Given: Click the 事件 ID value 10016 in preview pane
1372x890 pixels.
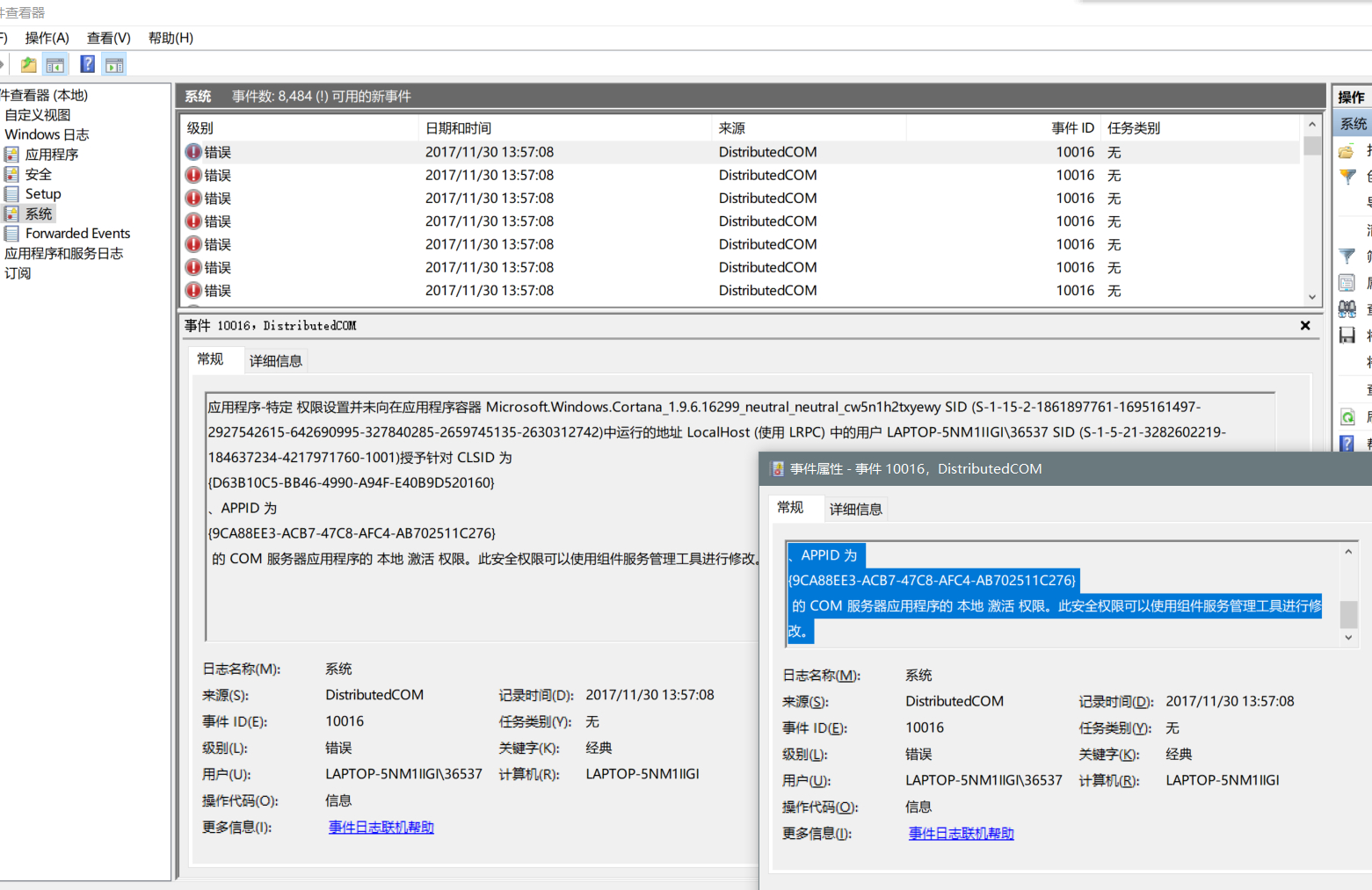Looking at the screenshot, I should [x=345, y=721].
